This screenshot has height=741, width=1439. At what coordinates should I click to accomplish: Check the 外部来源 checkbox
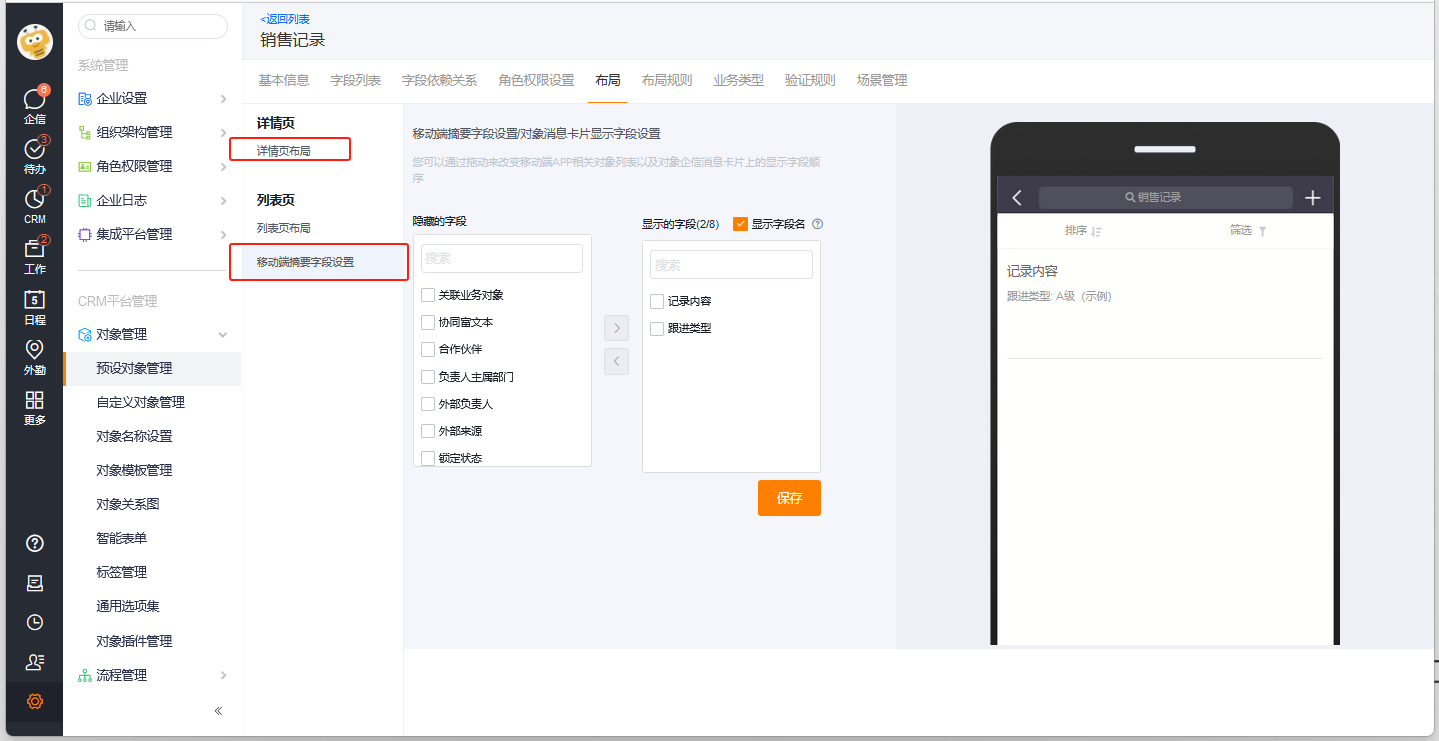click(x=428, y=431)
